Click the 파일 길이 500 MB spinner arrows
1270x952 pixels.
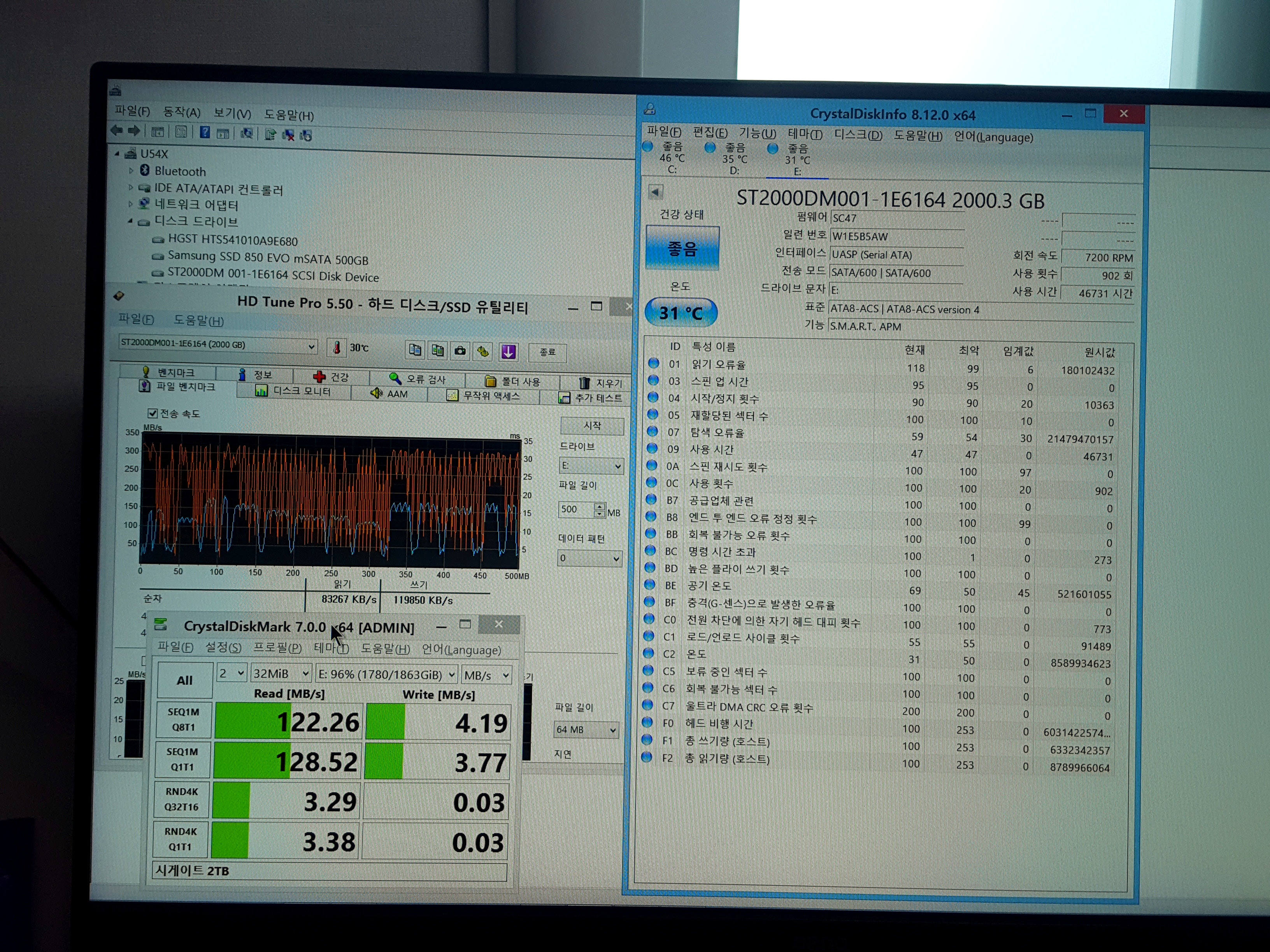[600, 509]
